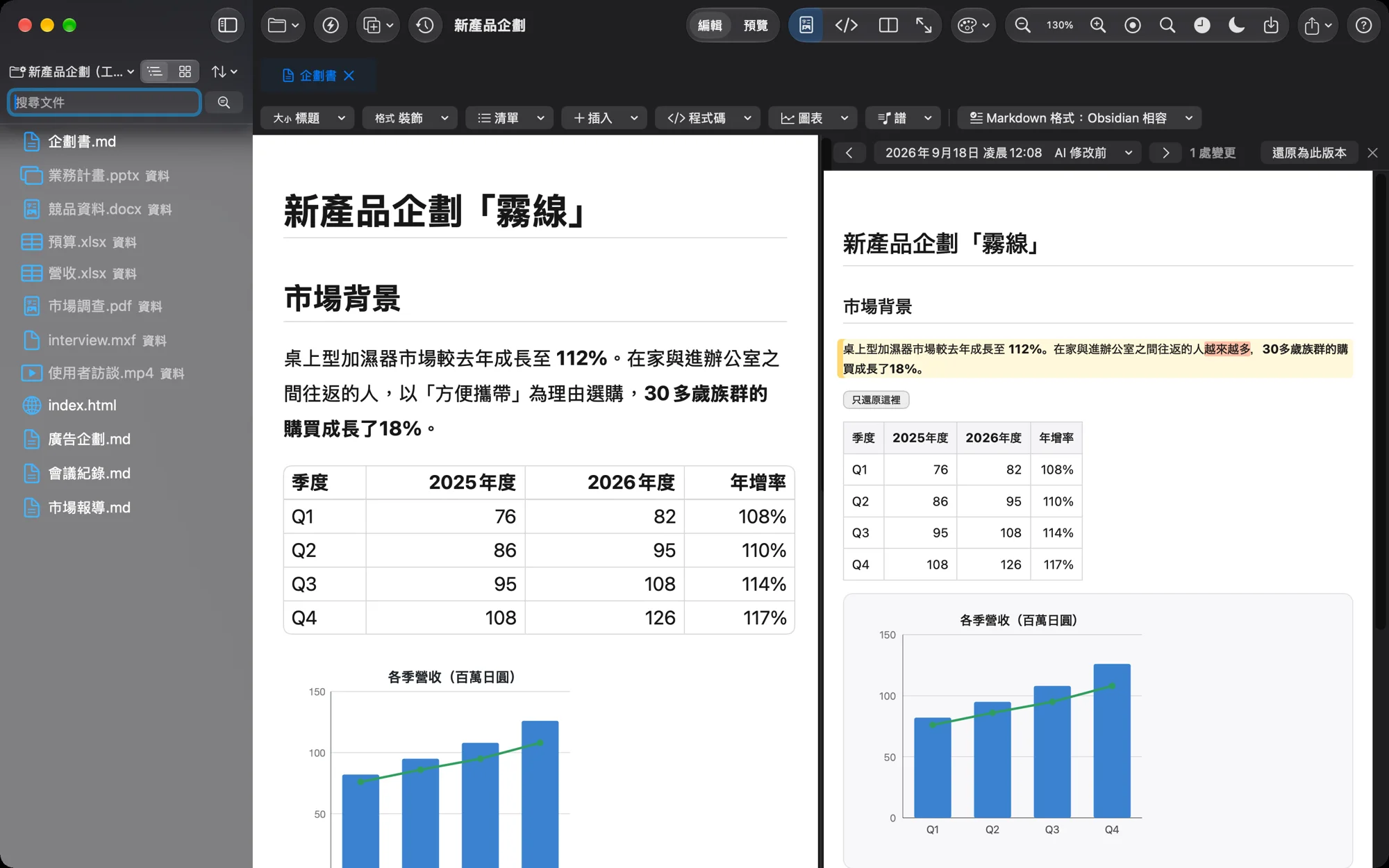
Task: Zoom out with the minus magnifier
Action: [1022, 26]
